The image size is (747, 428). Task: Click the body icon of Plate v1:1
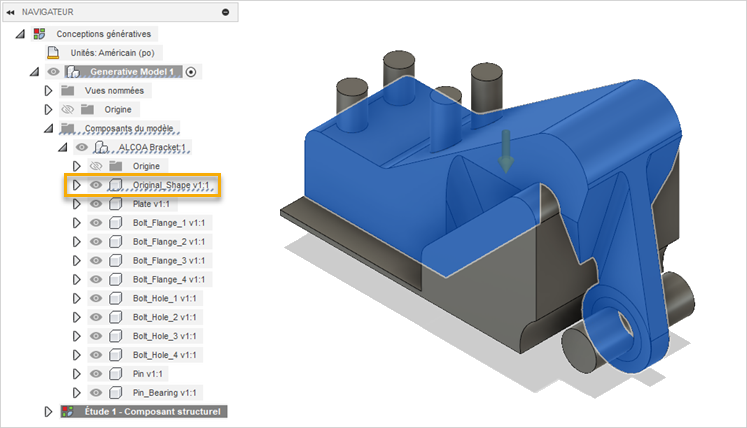[x=115, y=204]
